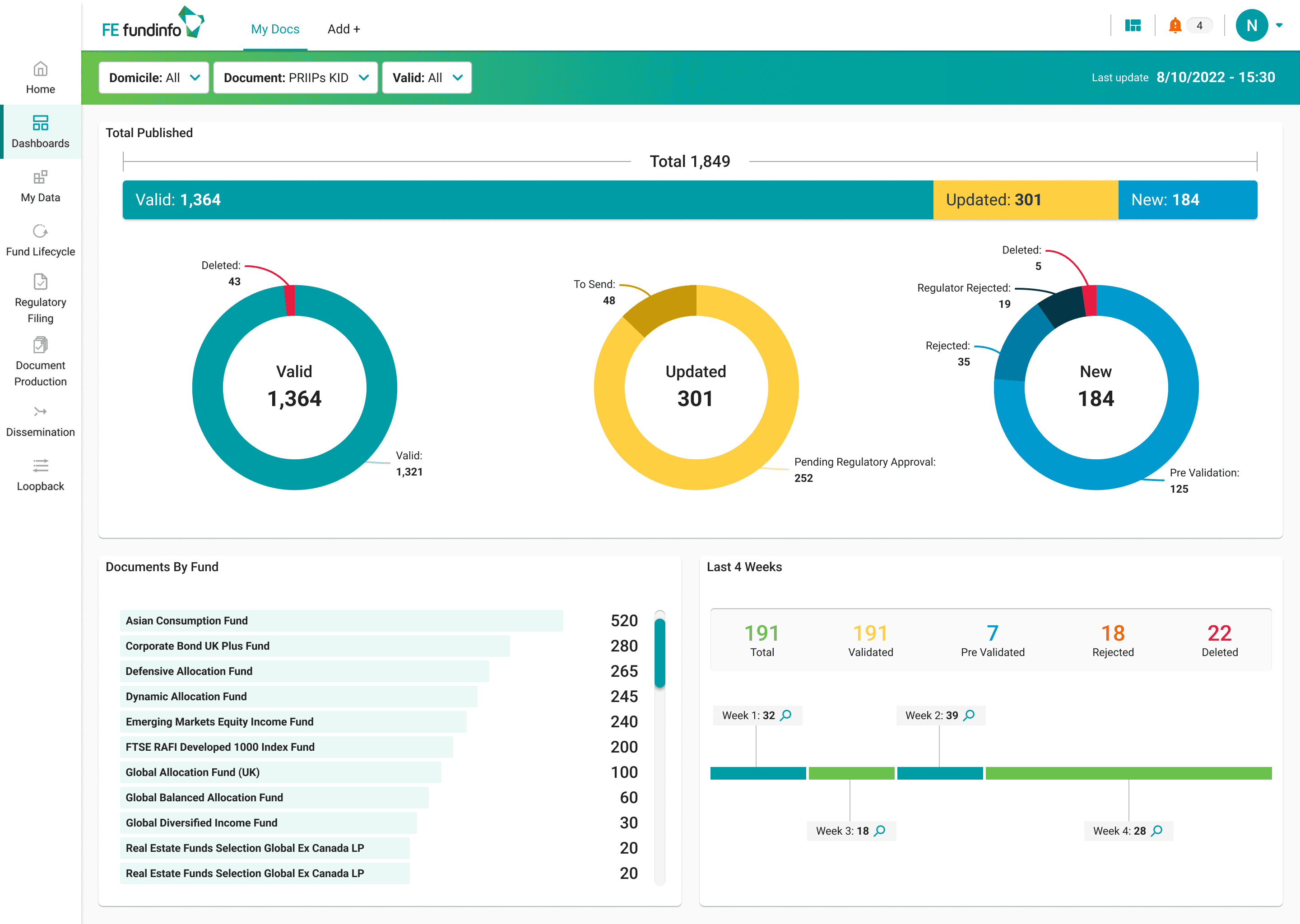Open the My Data section icon
This screenshot has width=1300, height=924.
point(40,177)
